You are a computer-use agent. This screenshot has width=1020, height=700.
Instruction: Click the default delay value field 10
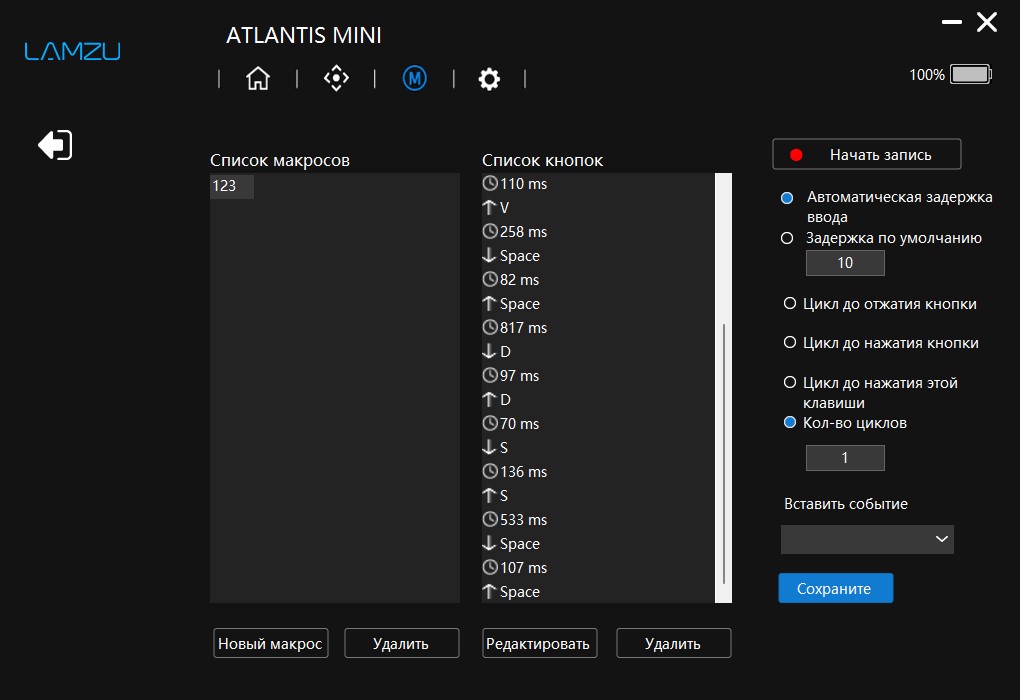pos(845,263)
